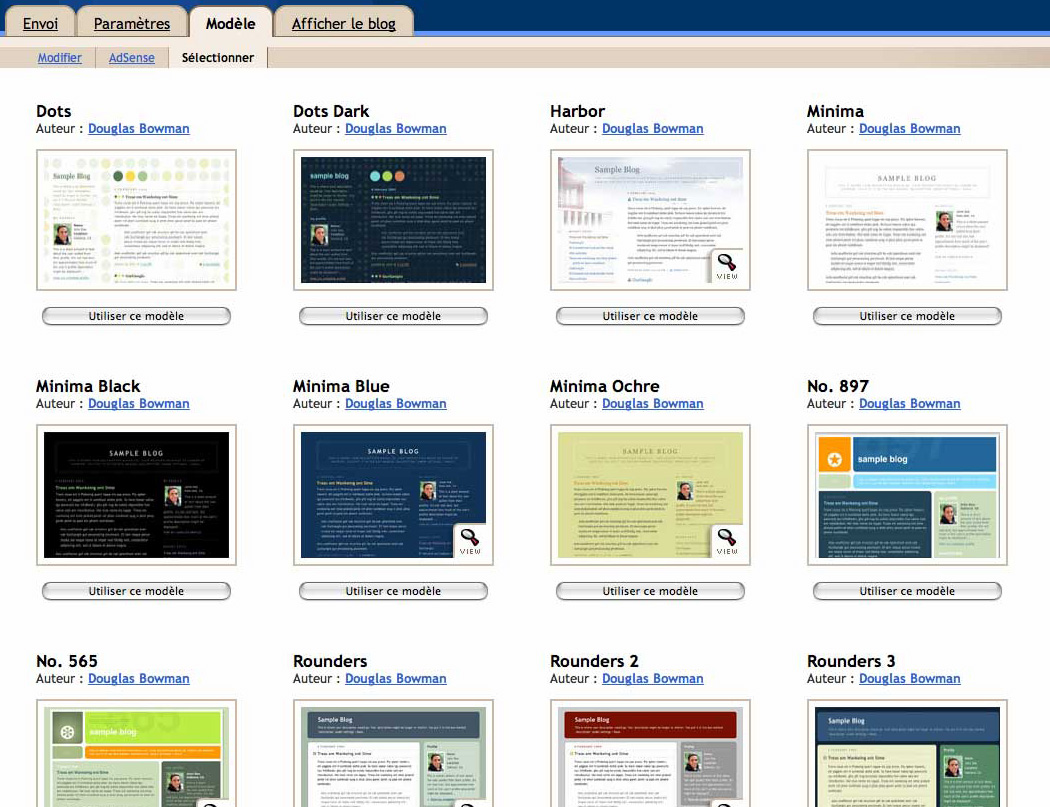Preview the Minima Black thumbnail
Image resolution: width=1050 pixels, height=807 pixels.
(137, 495)
